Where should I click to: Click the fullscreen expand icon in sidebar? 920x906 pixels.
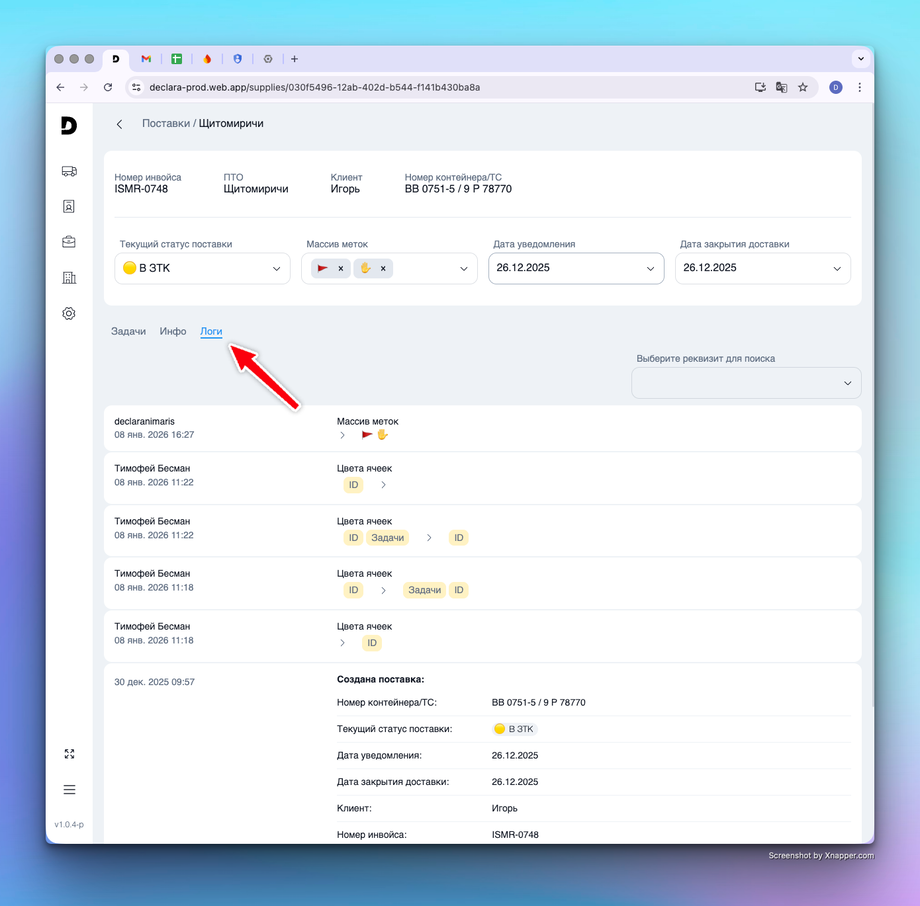(69, 754)
